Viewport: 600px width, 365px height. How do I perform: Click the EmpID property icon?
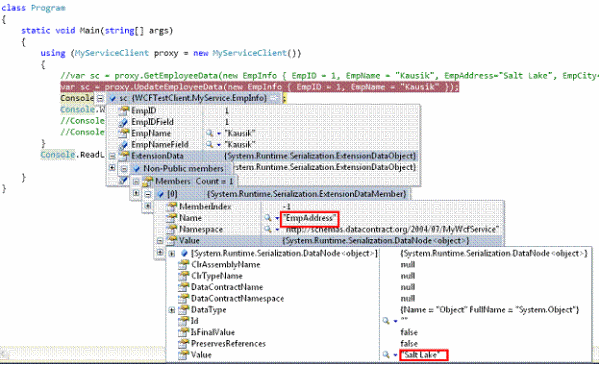click(124, 111)
